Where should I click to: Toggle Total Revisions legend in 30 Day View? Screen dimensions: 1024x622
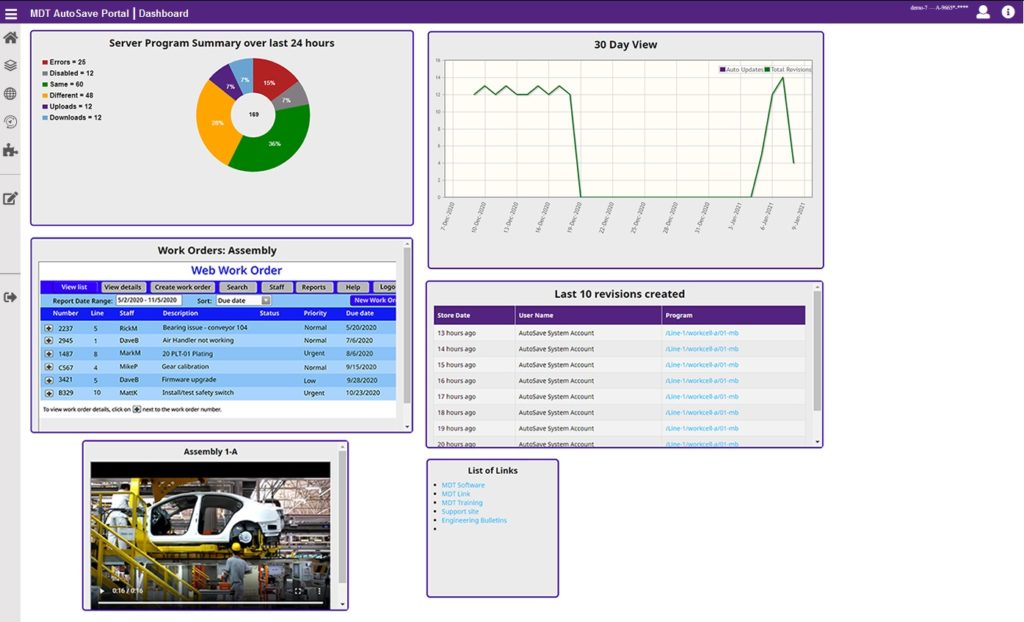788,70
